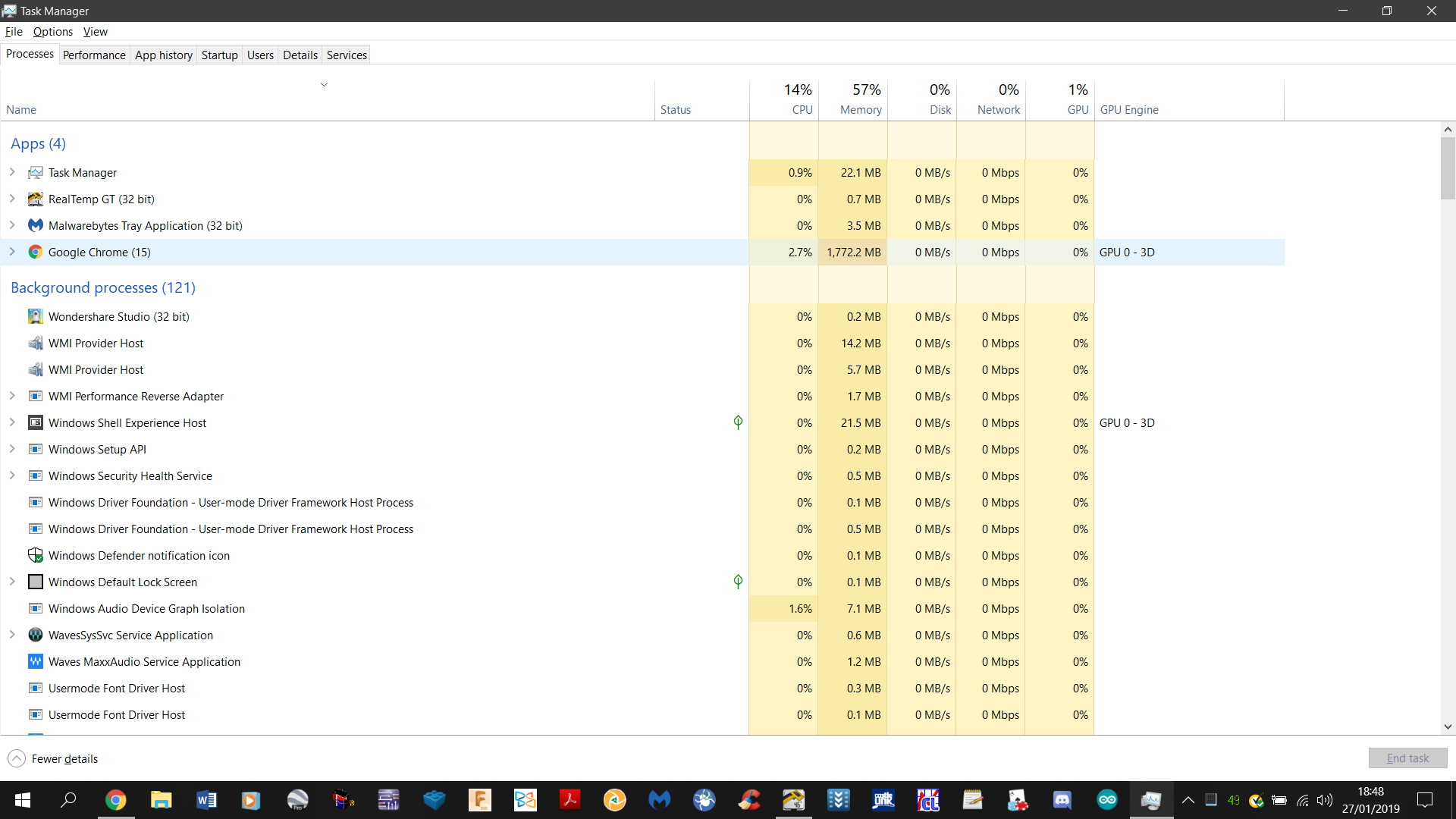Click Chrome's 1,772.2 MB memory value

tap(854, 253)
